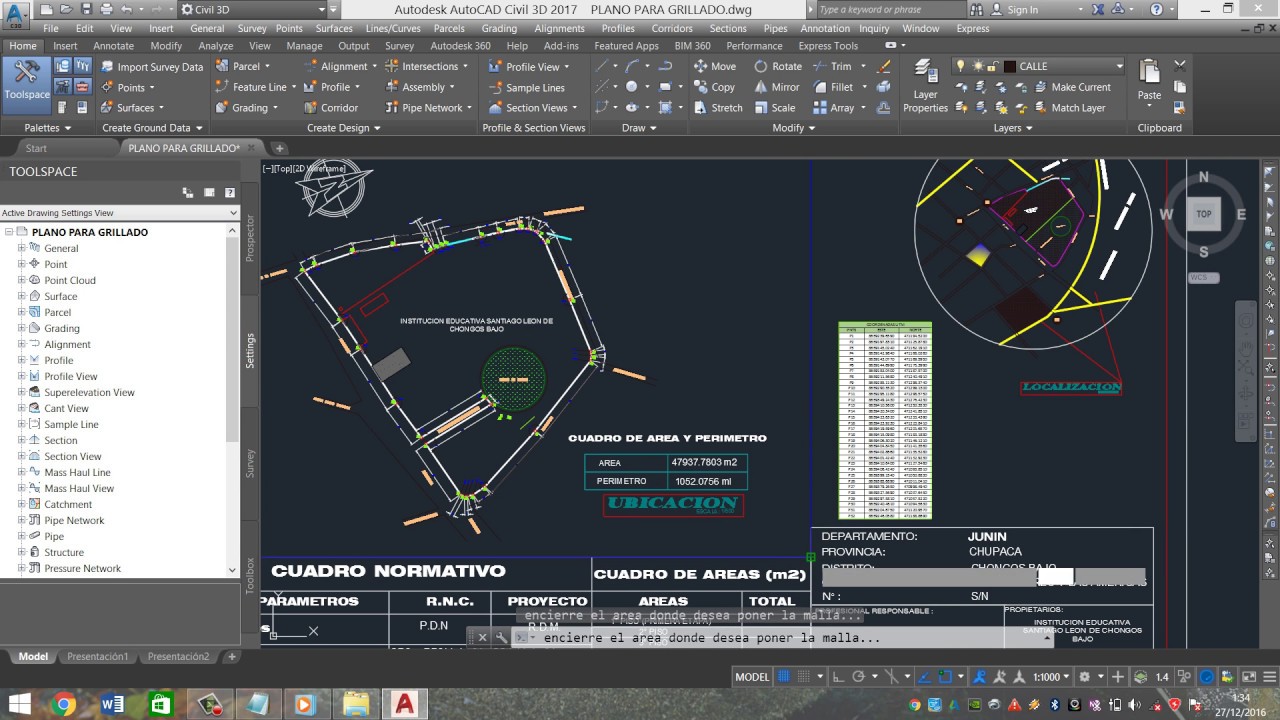Expand the Surface tree node
The height and width of the screenshot is (720, 1280).
pos(21,296)
